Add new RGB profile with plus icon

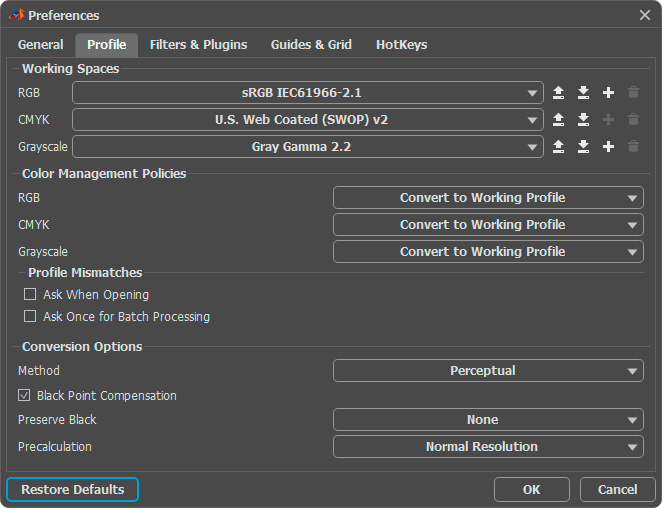[x=608, y=92]
